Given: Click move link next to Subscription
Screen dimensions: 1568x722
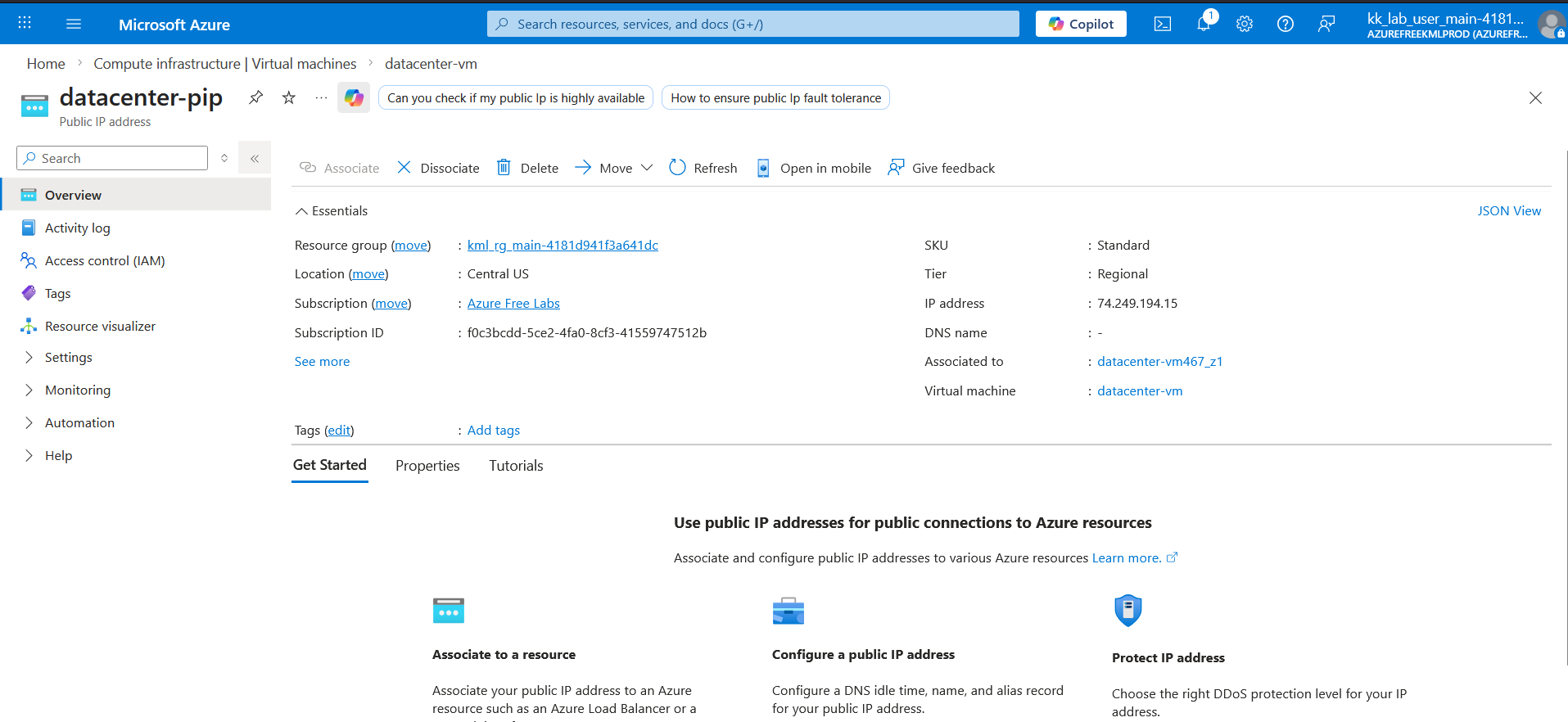Looking at the screenshot, I should (391, 304).
